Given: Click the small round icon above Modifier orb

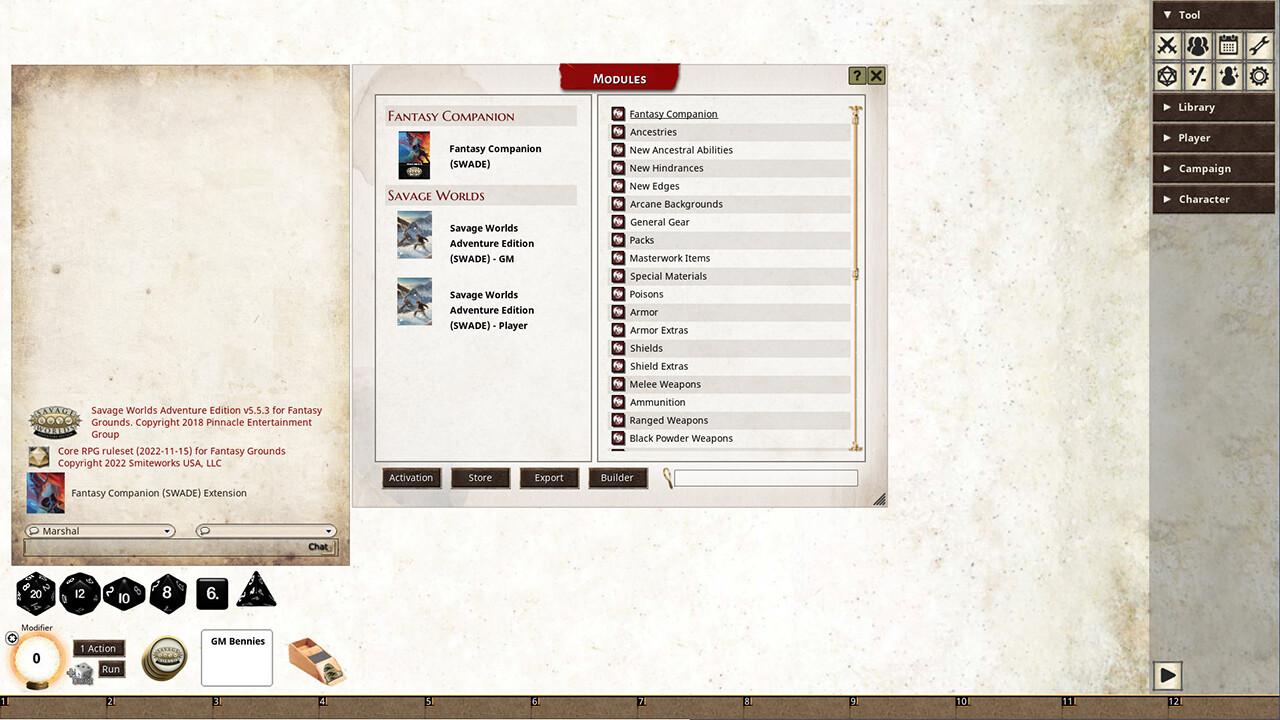Looking at the screenshot, I should (x=12, y=638).
